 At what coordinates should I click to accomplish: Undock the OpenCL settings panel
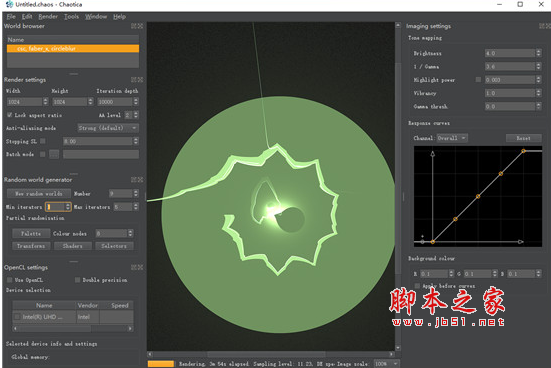(x=134, y=267)
